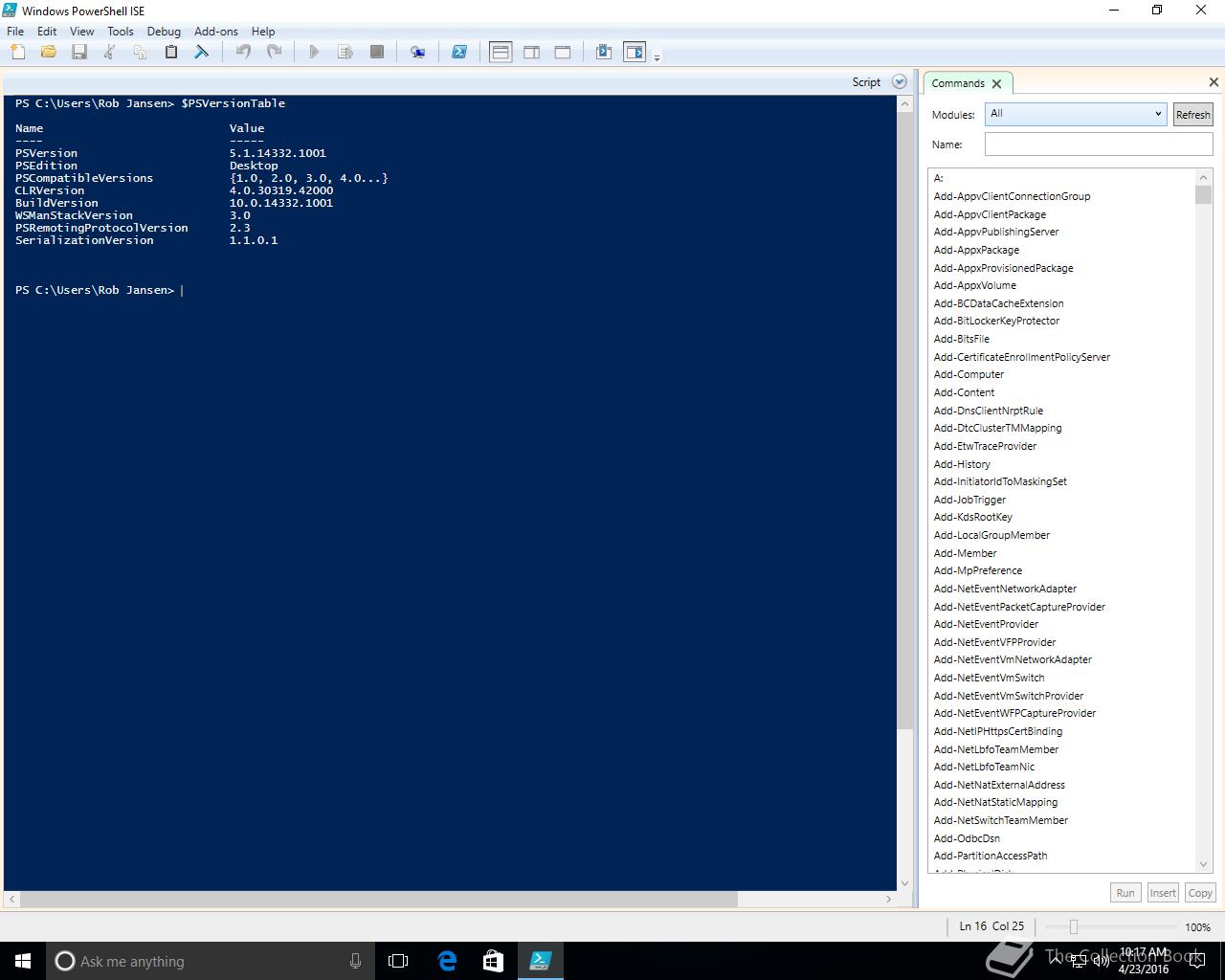1225x980 pixels.
Task: Open New Remote PowerShell Tab icon
Action: coord(418,52)
